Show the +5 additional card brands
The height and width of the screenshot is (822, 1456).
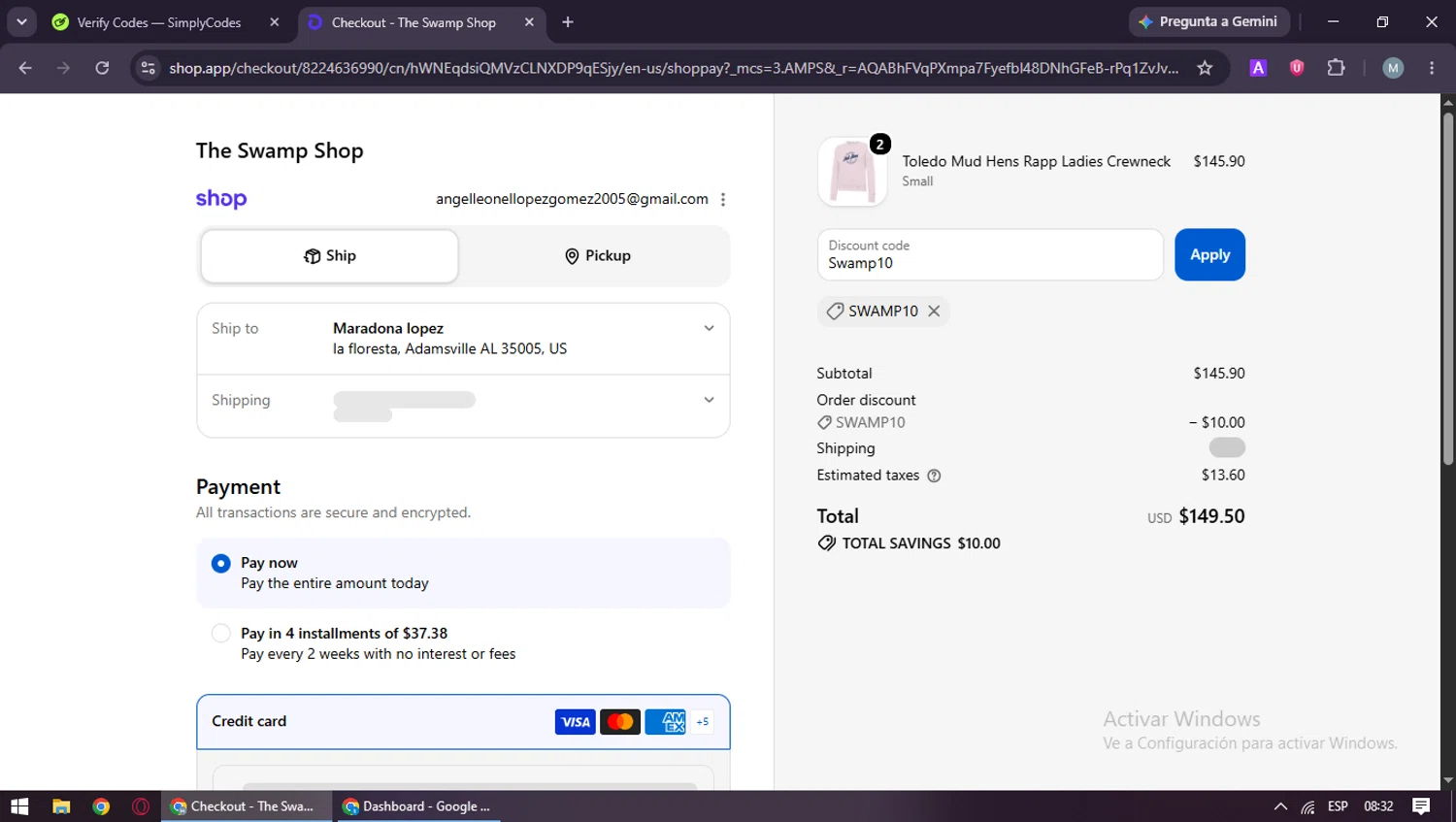[x=703, y=722]
